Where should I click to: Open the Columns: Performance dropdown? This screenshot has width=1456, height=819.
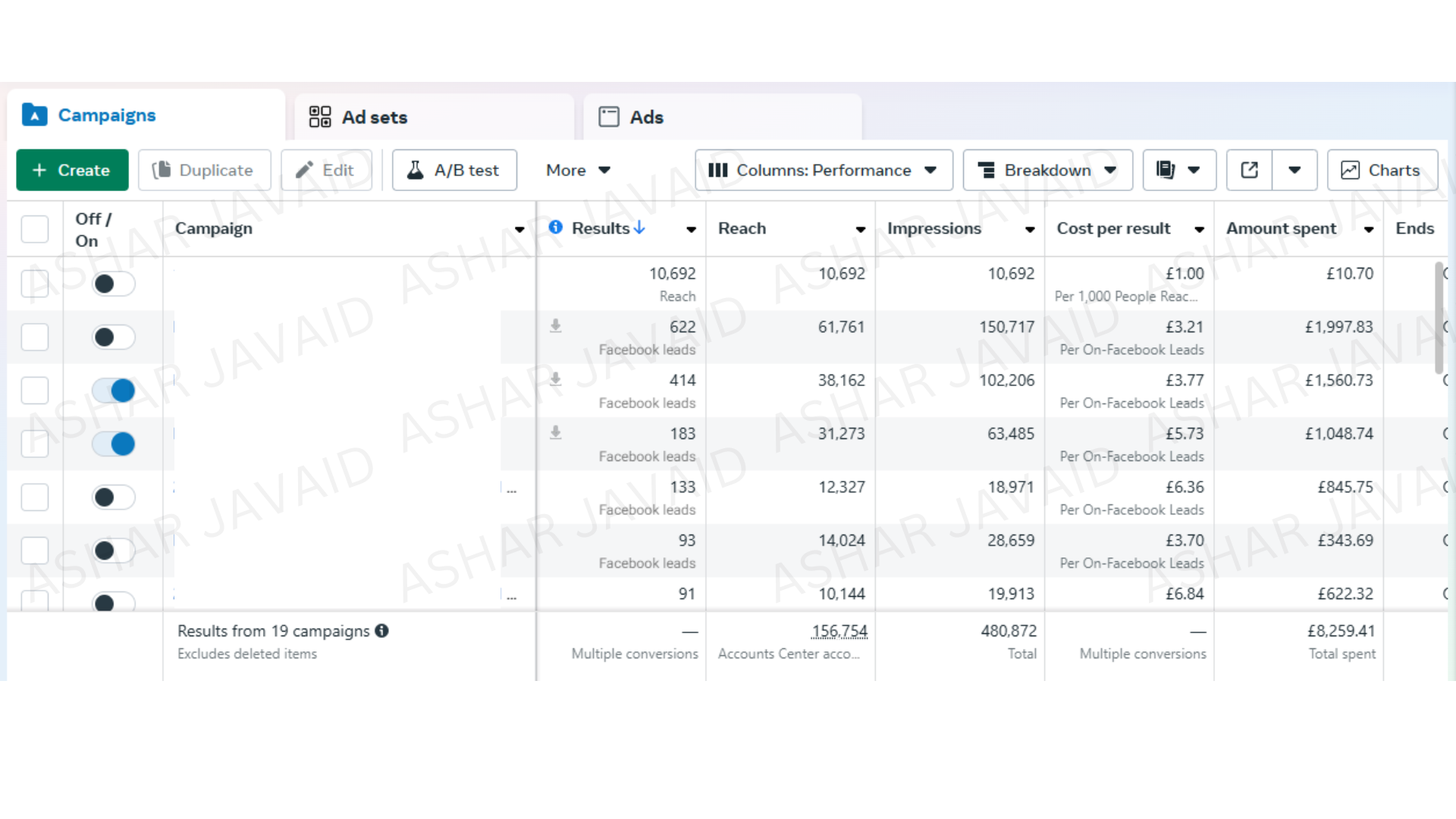click(823, 170)
